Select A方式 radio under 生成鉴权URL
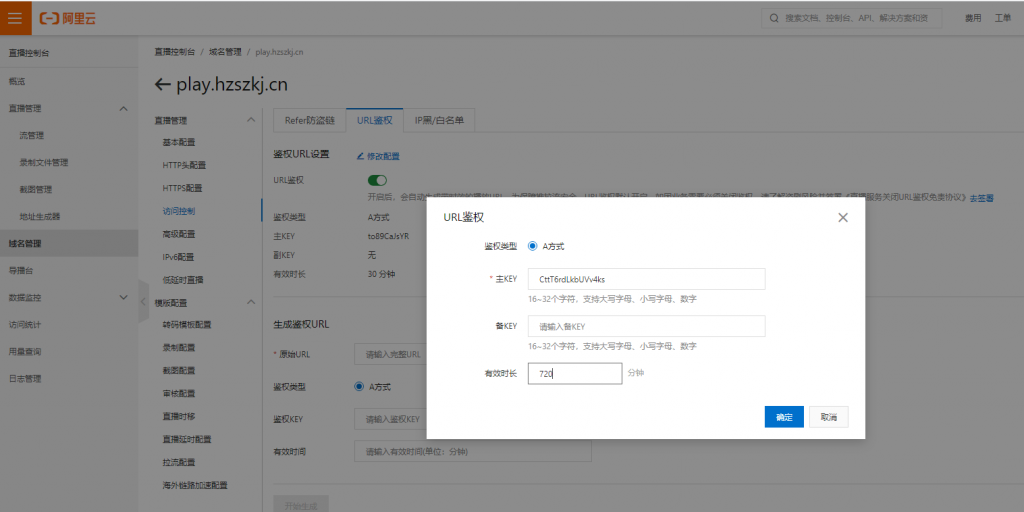 click(359, 387)
